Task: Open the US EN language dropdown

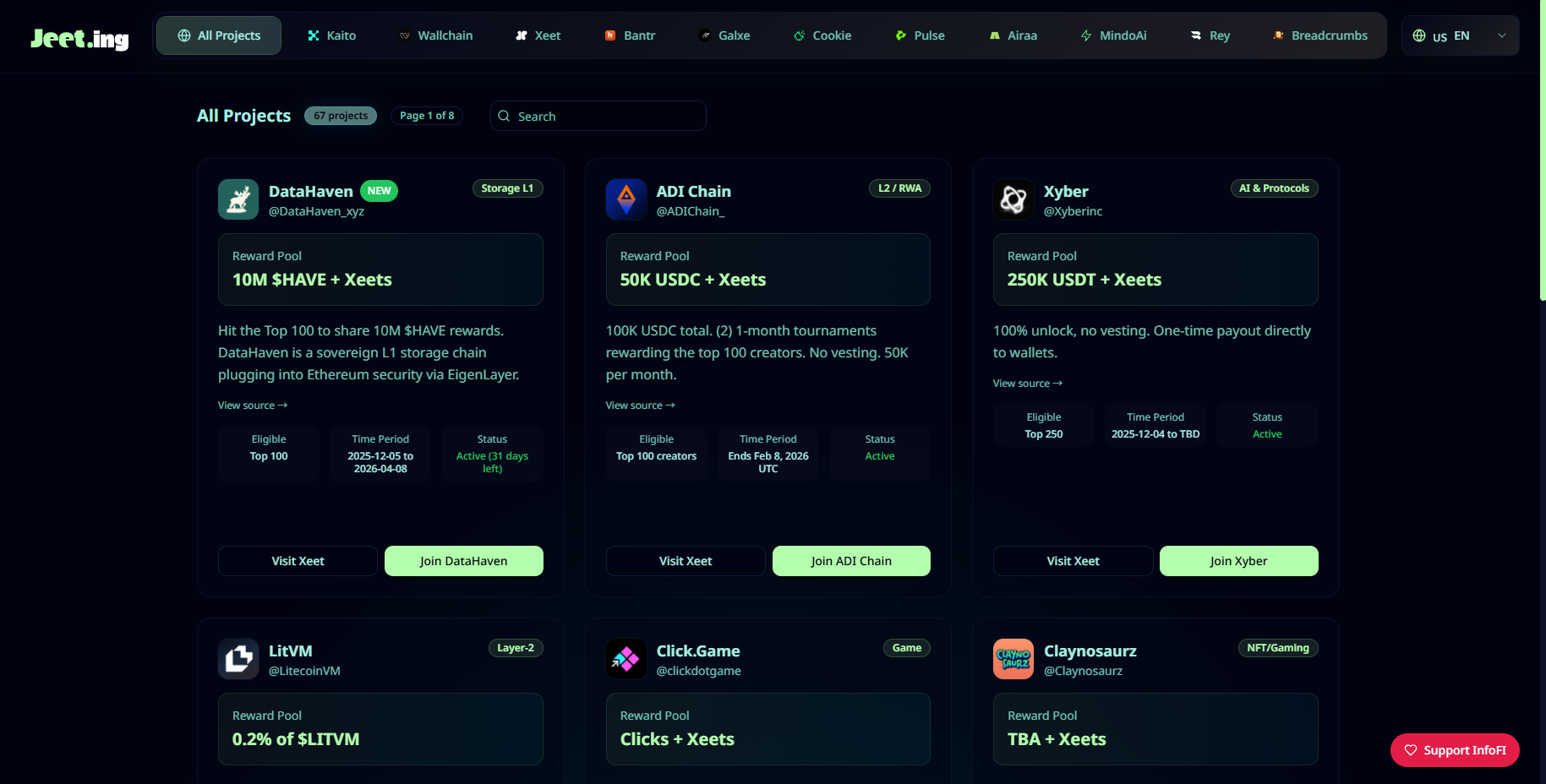Action: 1460,35
